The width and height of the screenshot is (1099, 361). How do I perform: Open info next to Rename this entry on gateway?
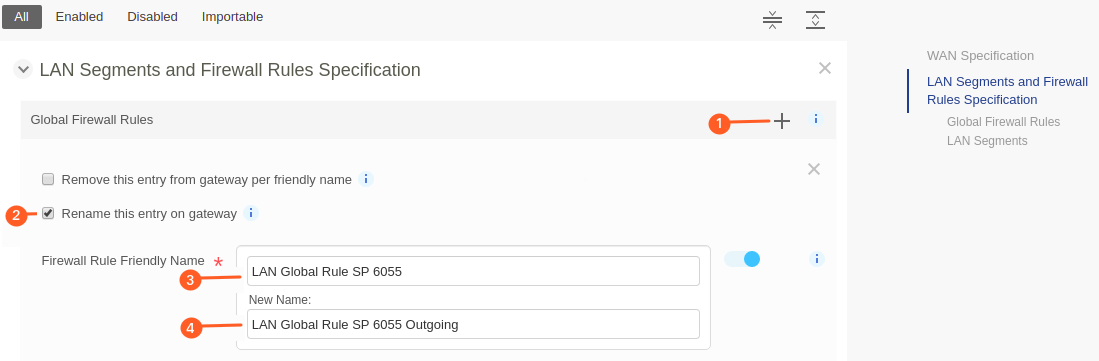click(251, 212)
